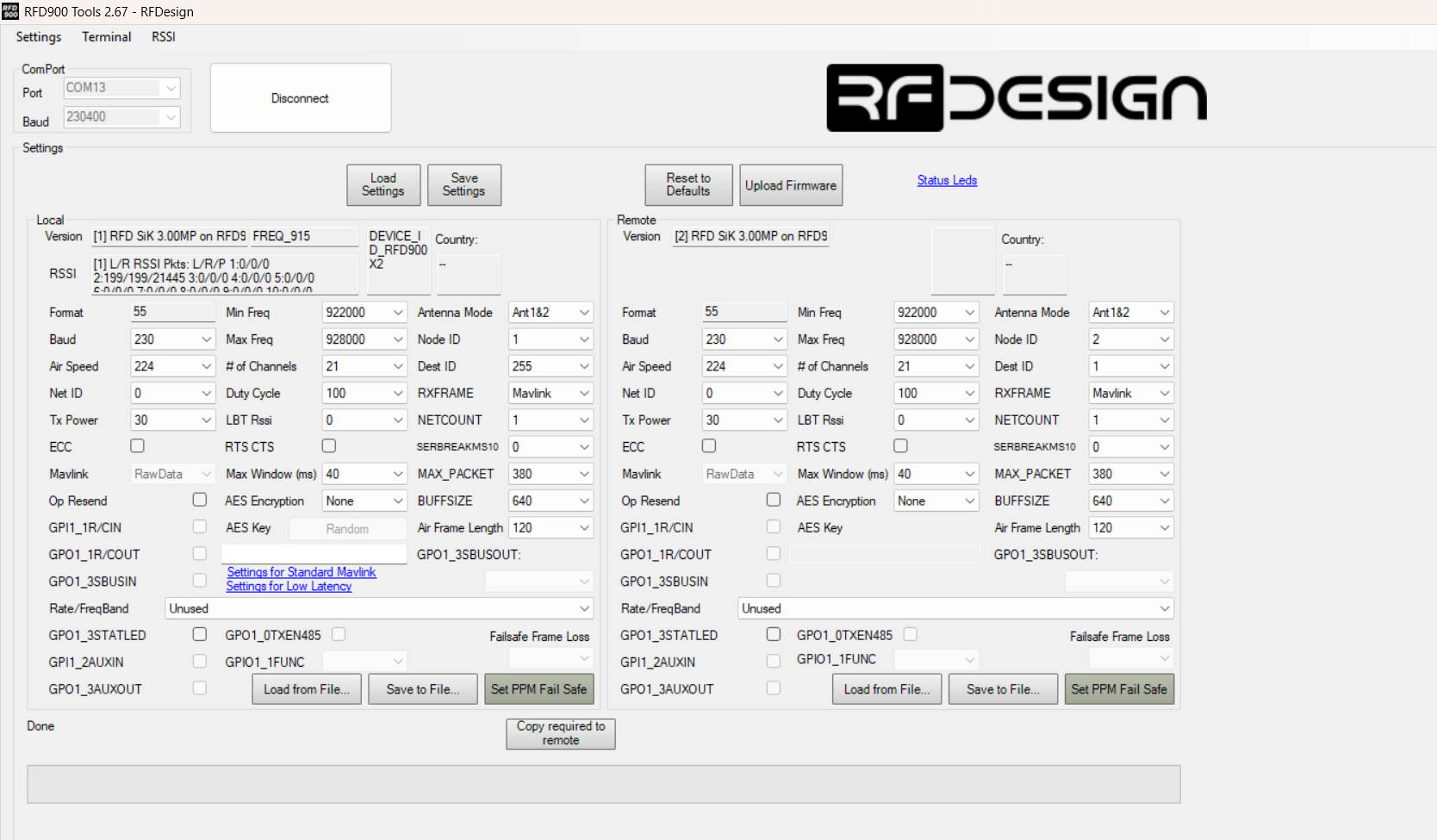Open the local Rate/FreqBand dropdown
The width and height of the screenshot is (1437, 840).
[379, 608]
